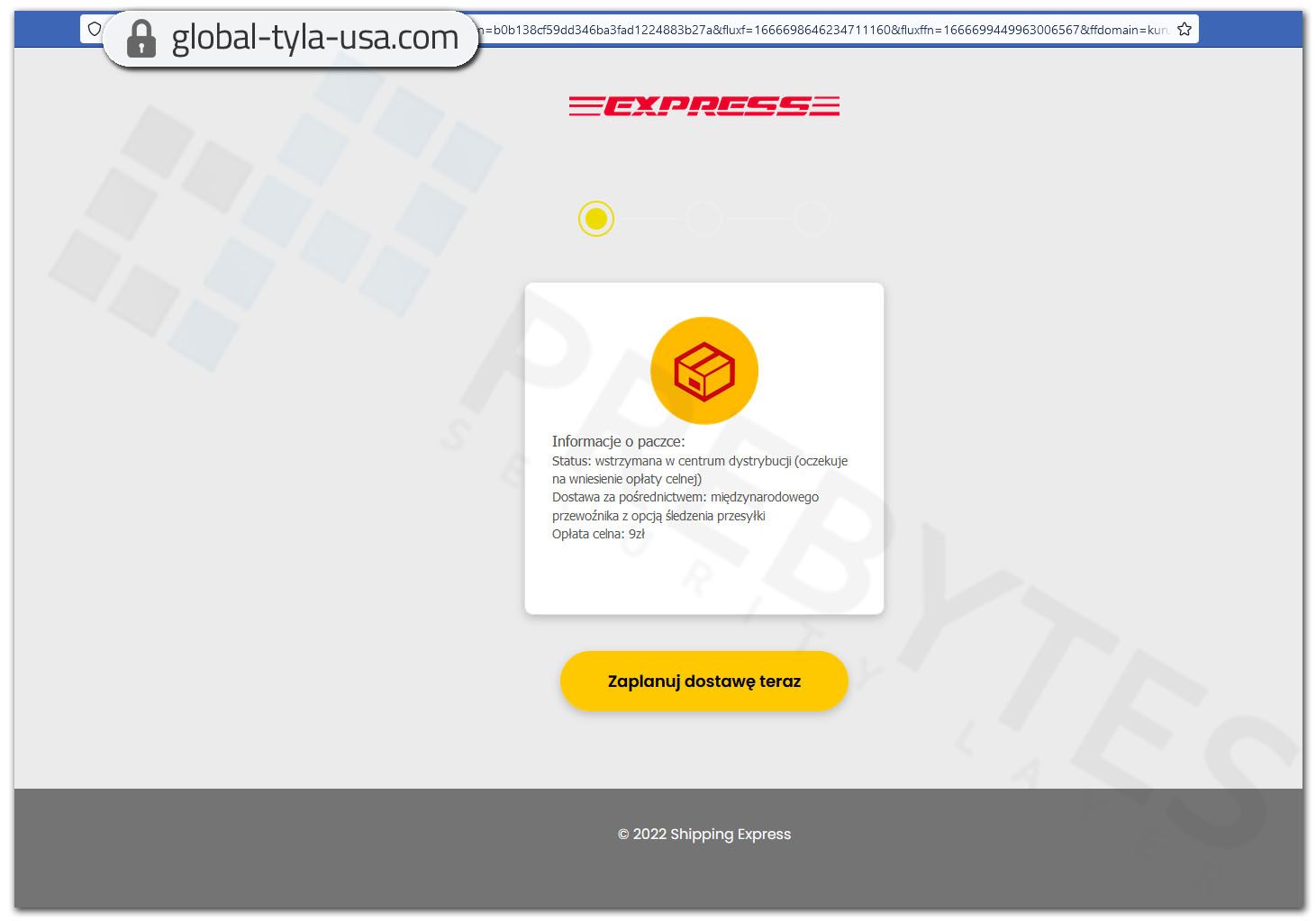
Task: Click the Express logo at top
Action: click(x=703, y=106)
